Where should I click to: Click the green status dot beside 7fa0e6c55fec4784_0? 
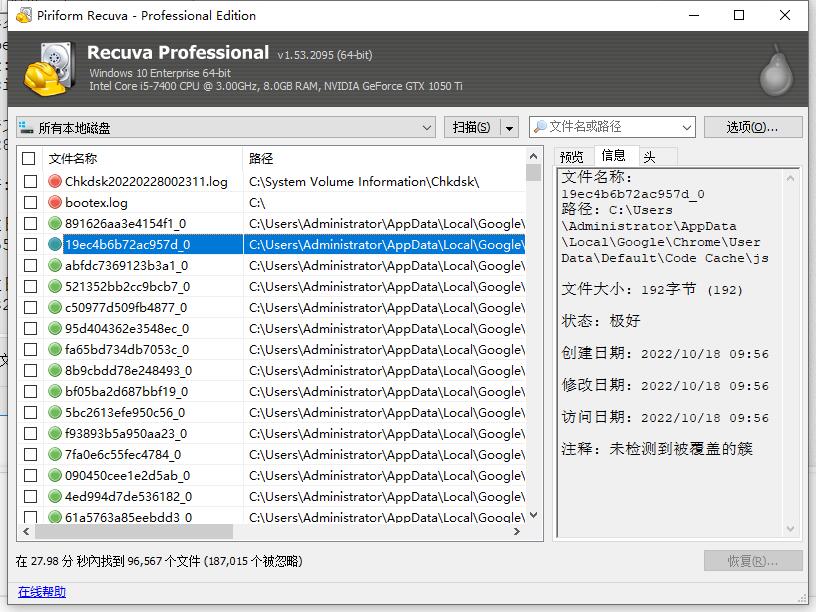tap(55, 454)
